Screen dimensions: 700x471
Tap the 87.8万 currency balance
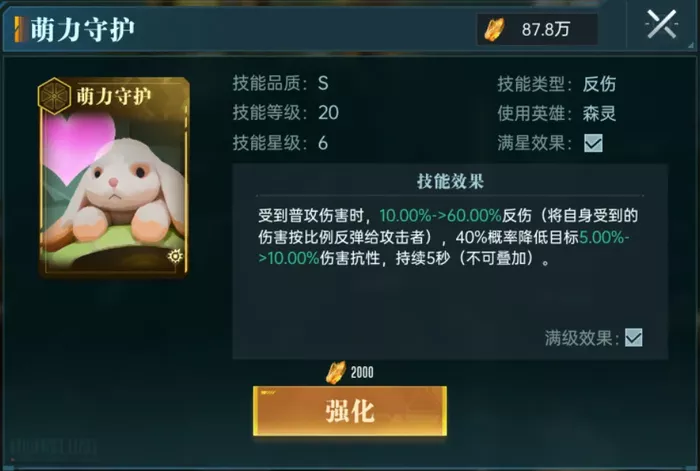pyautogui.click(x=546, y=29)
